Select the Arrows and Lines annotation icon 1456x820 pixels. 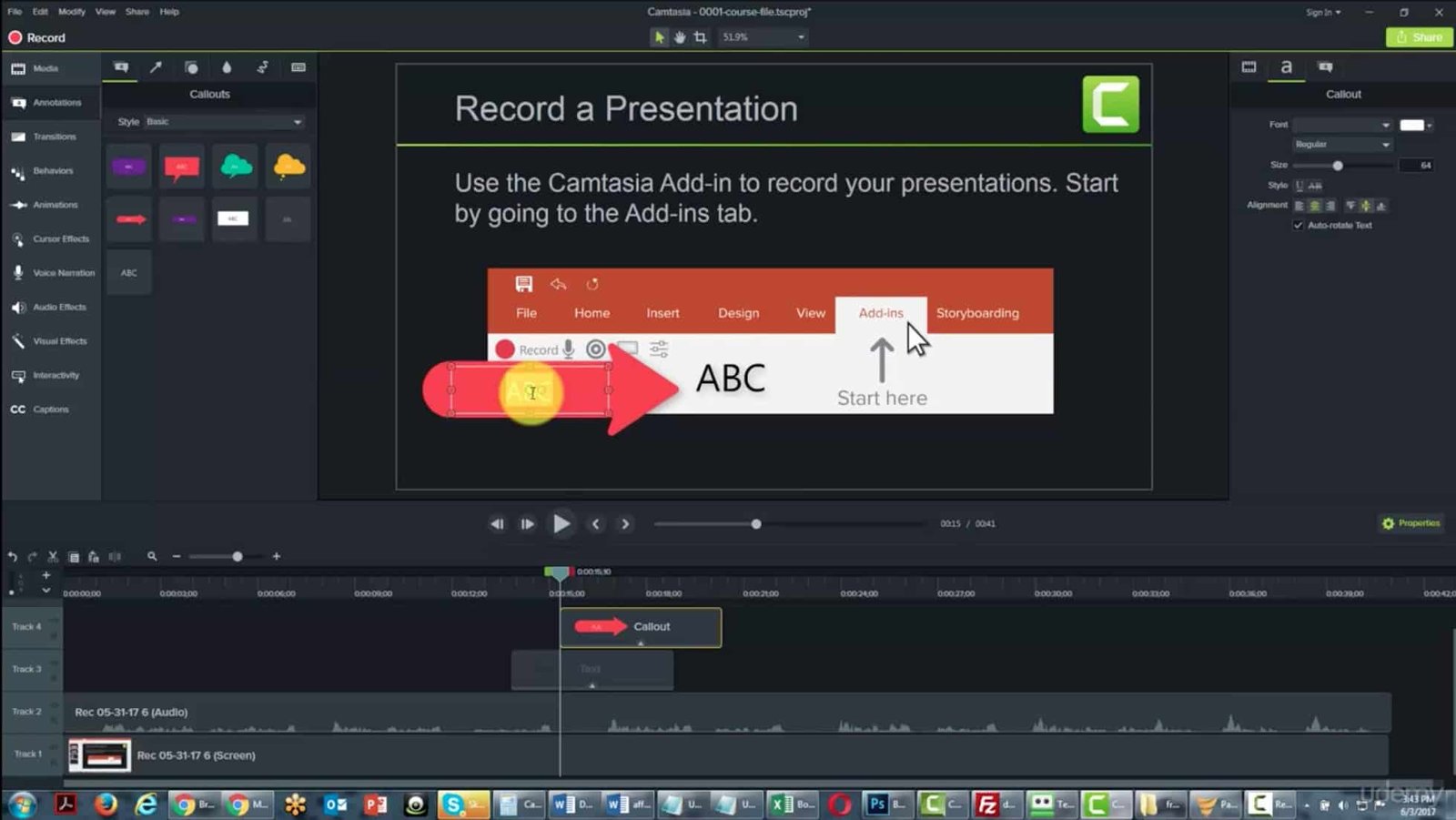(156, 67)
